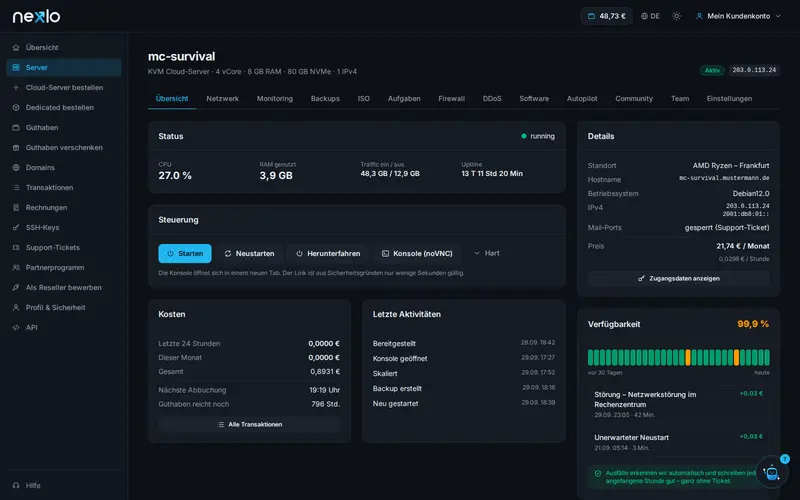800x500 pixels.
Task: Open the Backups tab
Action: click(x=325, y=98)
